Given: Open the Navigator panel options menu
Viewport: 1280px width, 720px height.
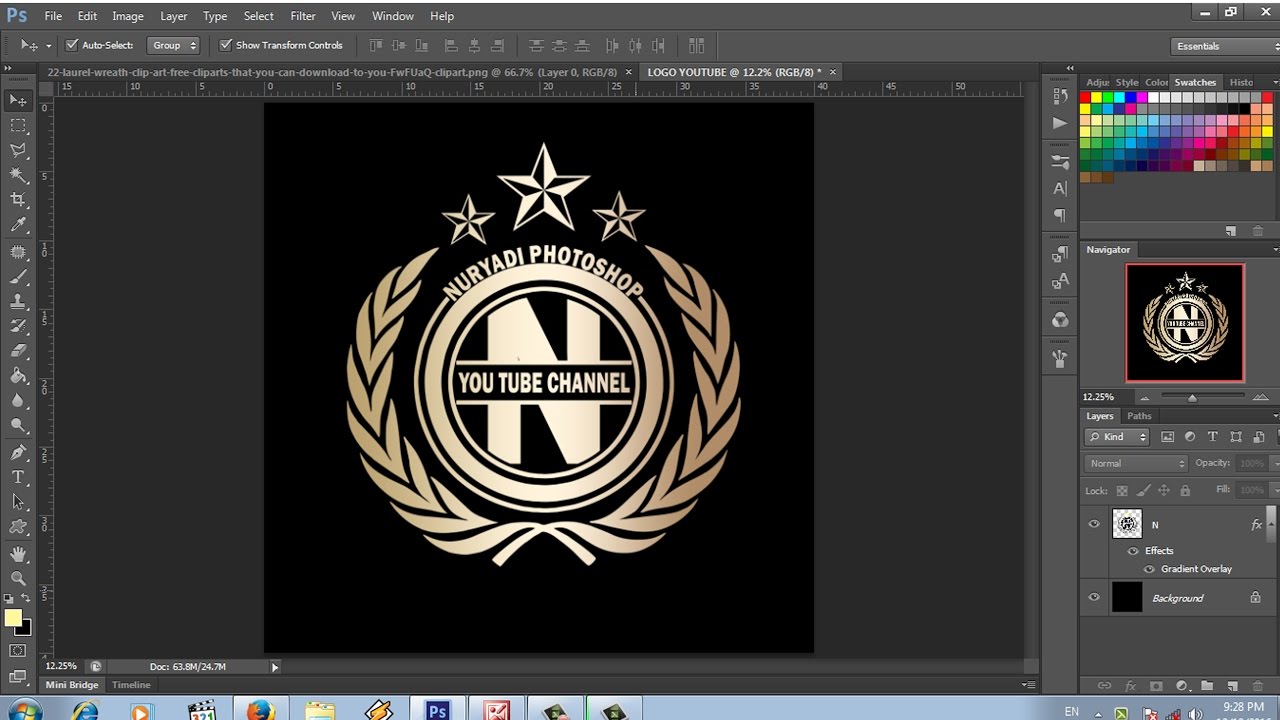Looking at the screenshot, I should pos(1275,250).
